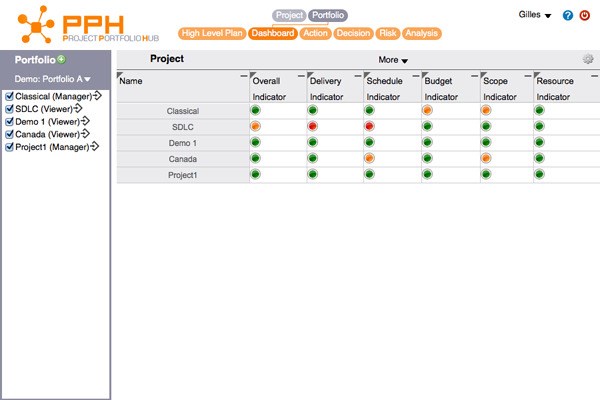The image size is (600, 400).
Task: Select the Demo 1 project row name
Action: (183, 143)
